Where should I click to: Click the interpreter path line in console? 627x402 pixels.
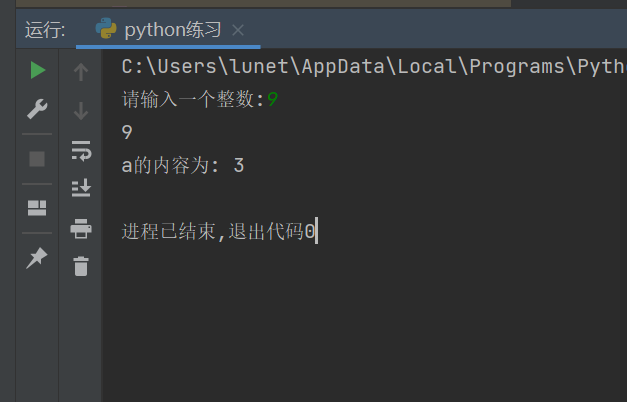(x=374, y=66)
